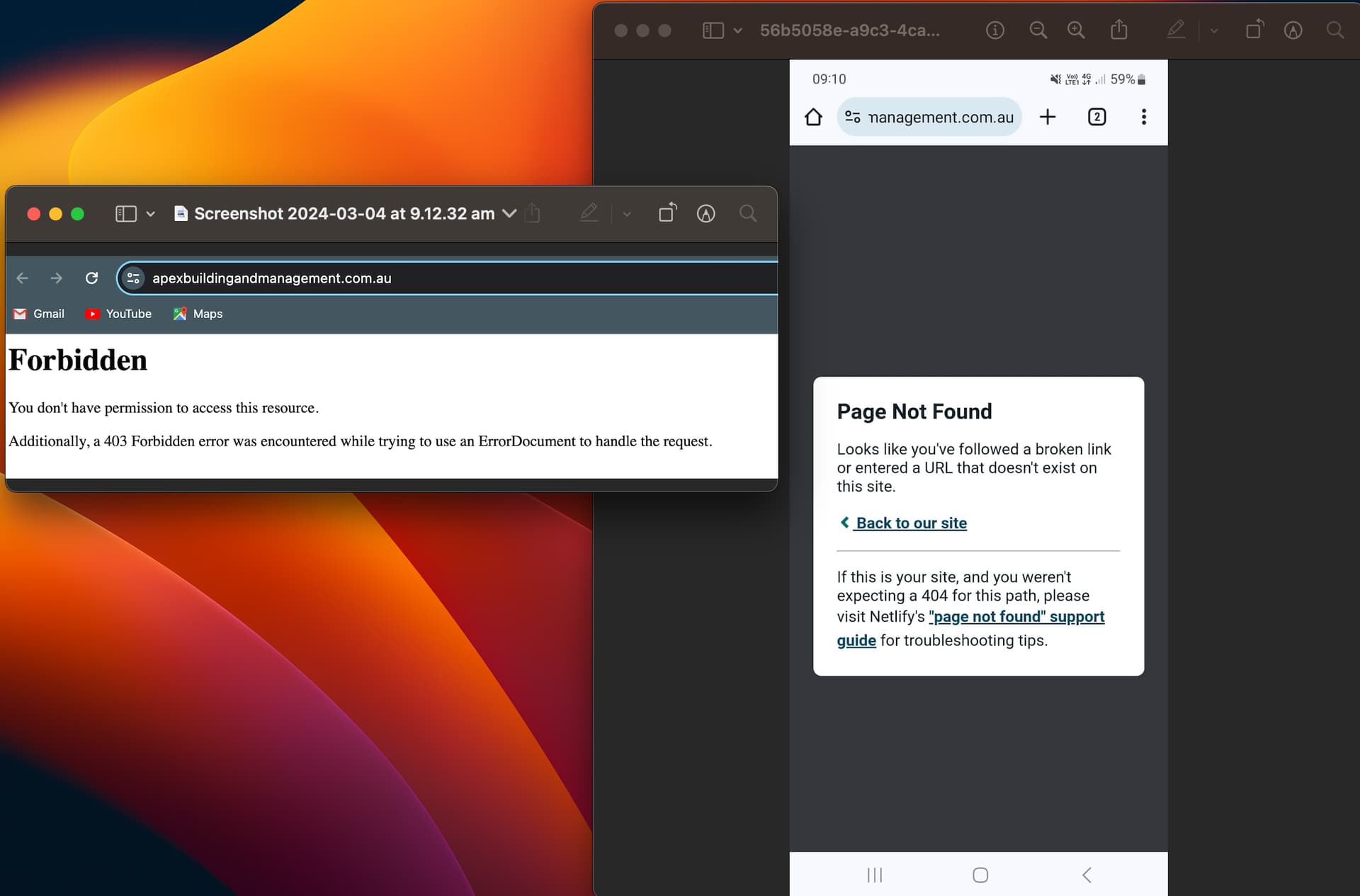
Task: Open Gmail from the bookmarks bar
Action: (39, 313)
